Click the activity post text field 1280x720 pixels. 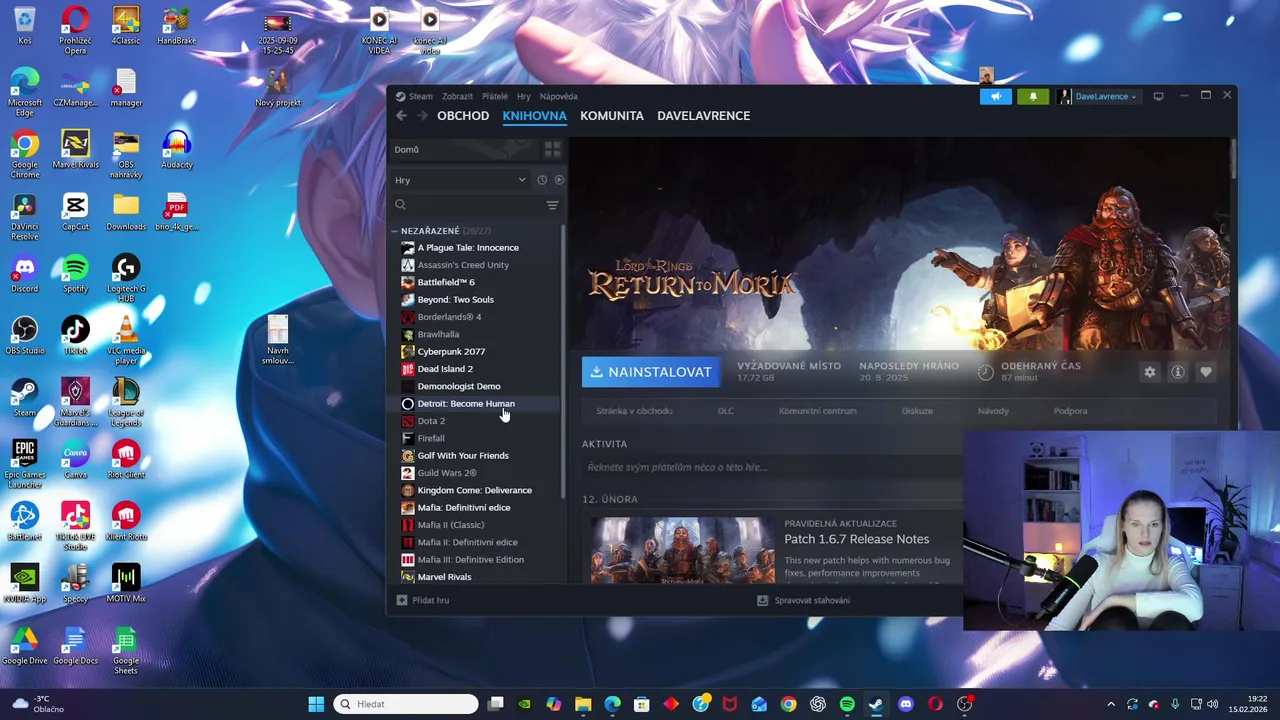coord(770,467)
